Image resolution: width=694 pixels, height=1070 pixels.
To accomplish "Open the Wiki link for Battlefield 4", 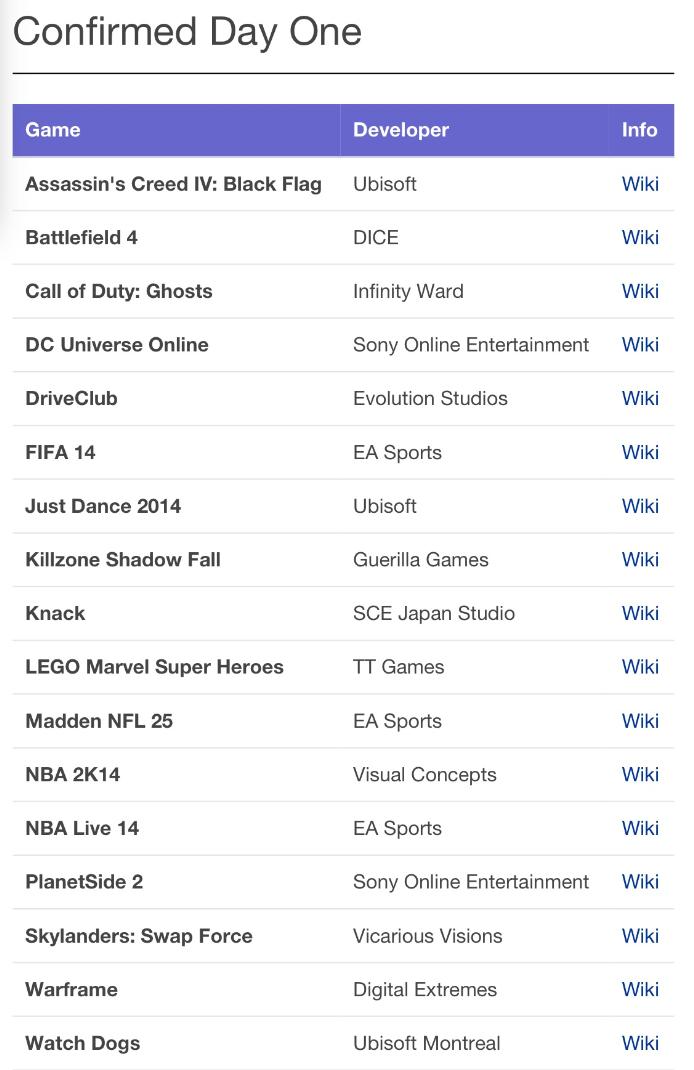I will [640, 238].
